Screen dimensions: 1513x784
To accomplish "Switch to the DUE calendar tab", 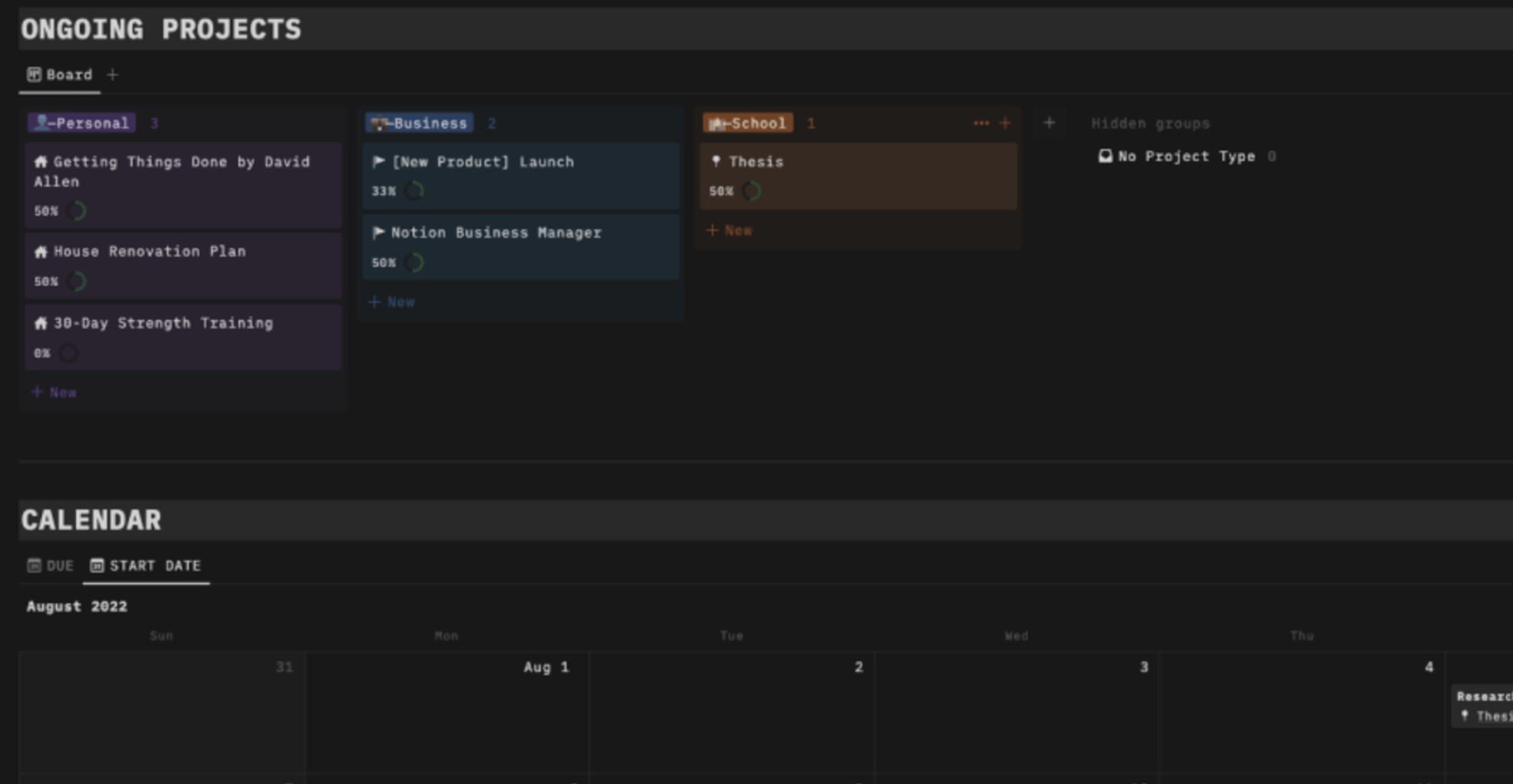I will click(x=51, y=566).
